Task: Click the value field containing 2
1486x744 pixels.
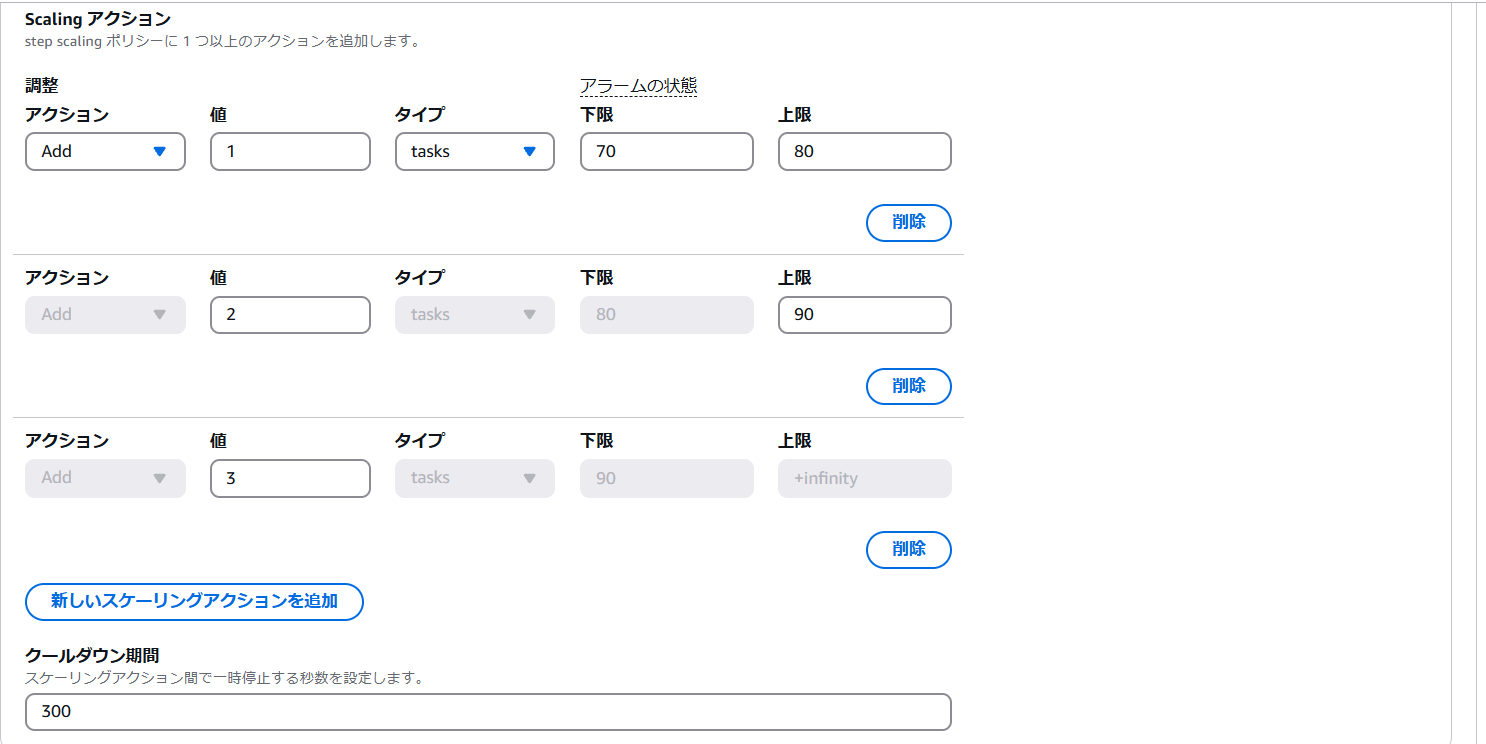Action: tap(290, 315)
